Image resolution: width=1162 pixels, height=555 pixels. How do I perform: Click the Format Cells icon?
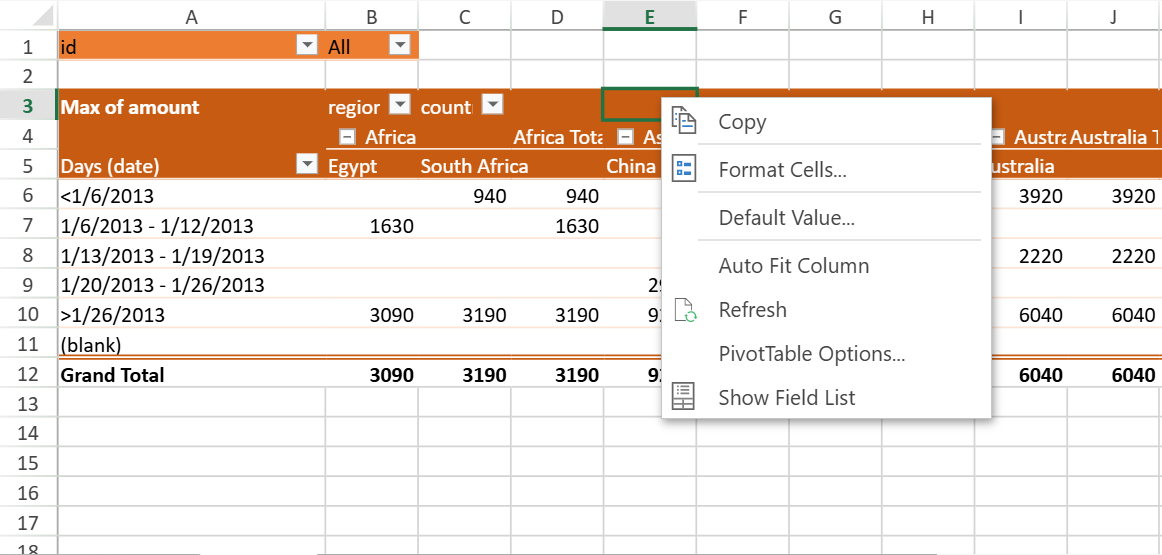tap(684, 170)
